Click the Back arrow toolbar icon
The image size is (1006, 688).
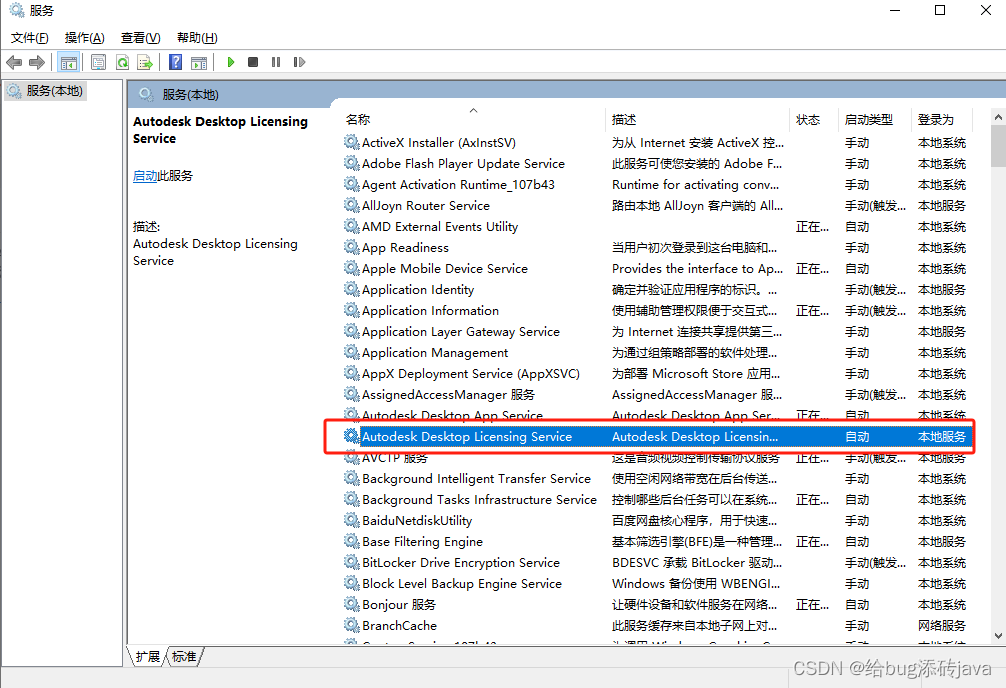click(x=14, y=62)
